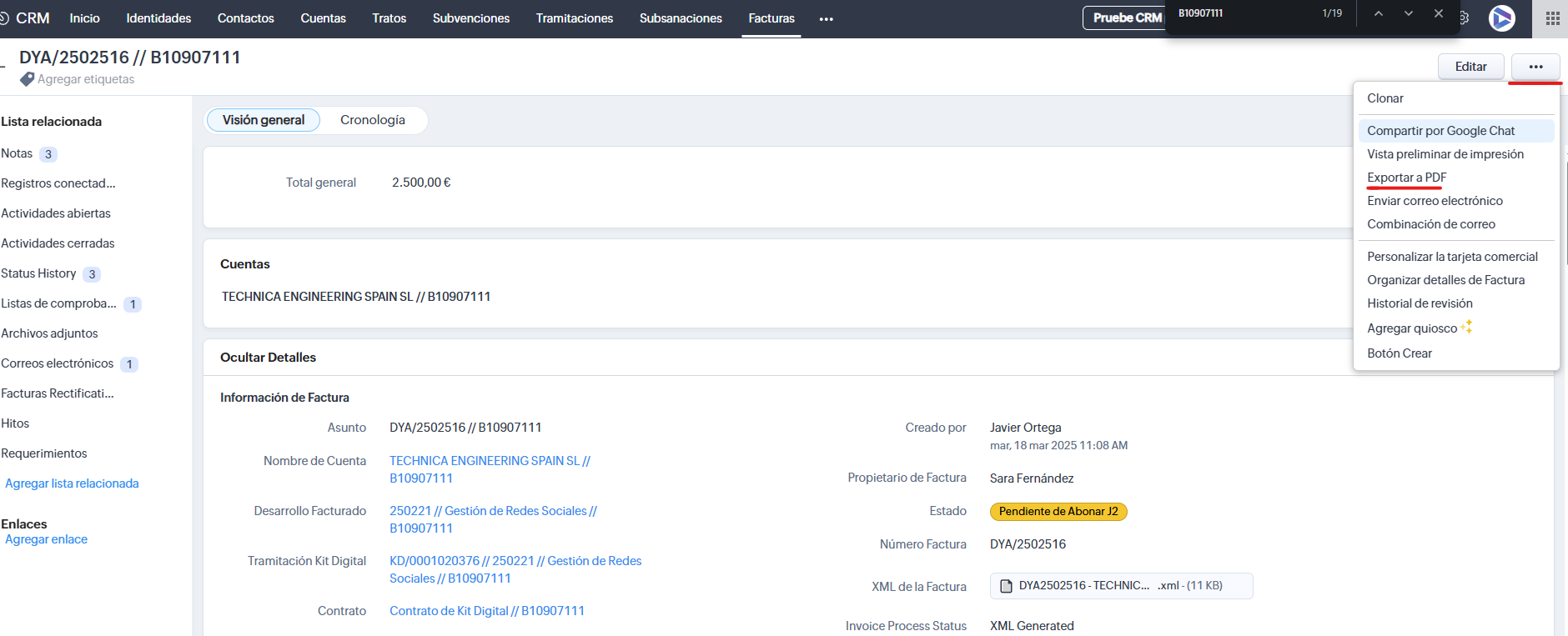This screenshot has height=636, width=1568.
Task: Go to previous find match arrow
Action: [x=1379, y=13]
